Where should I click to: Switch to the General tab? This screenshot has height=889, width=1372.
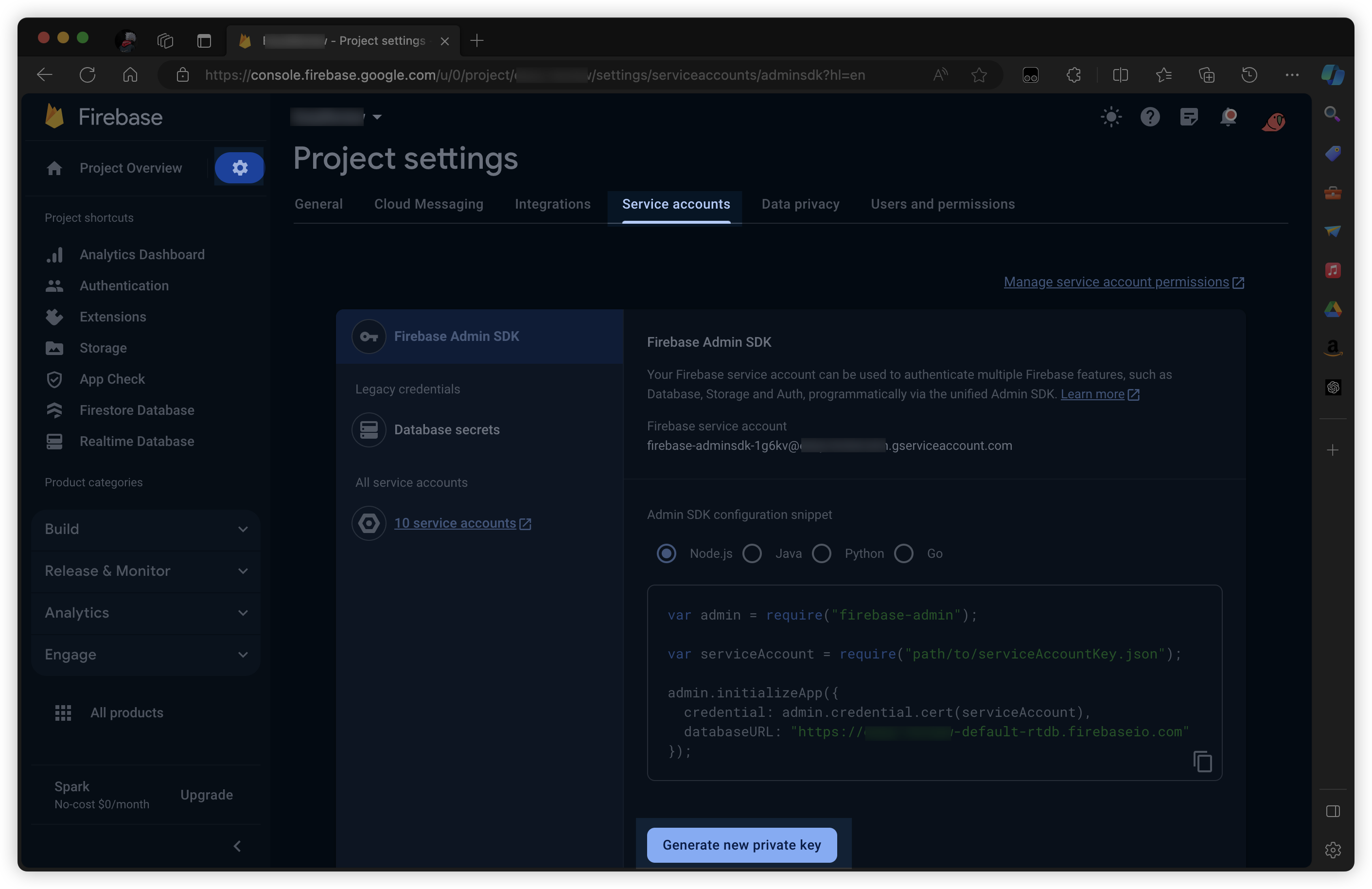tap(319, 204)
